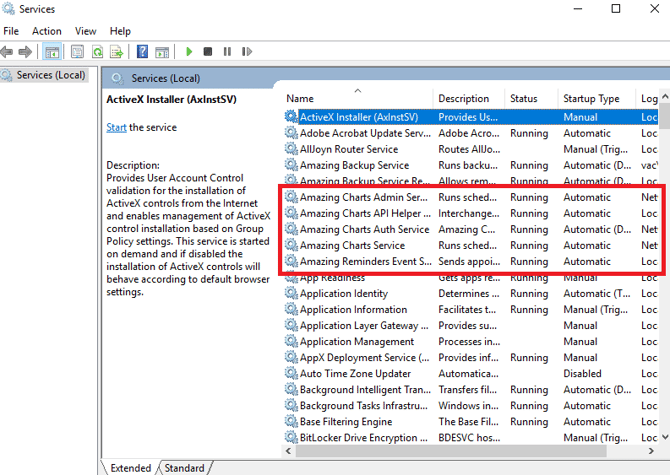The width and height of the screenshot is (670, 475).
Task: Open the Properties toolbar icon
Action: pos(77,52)
